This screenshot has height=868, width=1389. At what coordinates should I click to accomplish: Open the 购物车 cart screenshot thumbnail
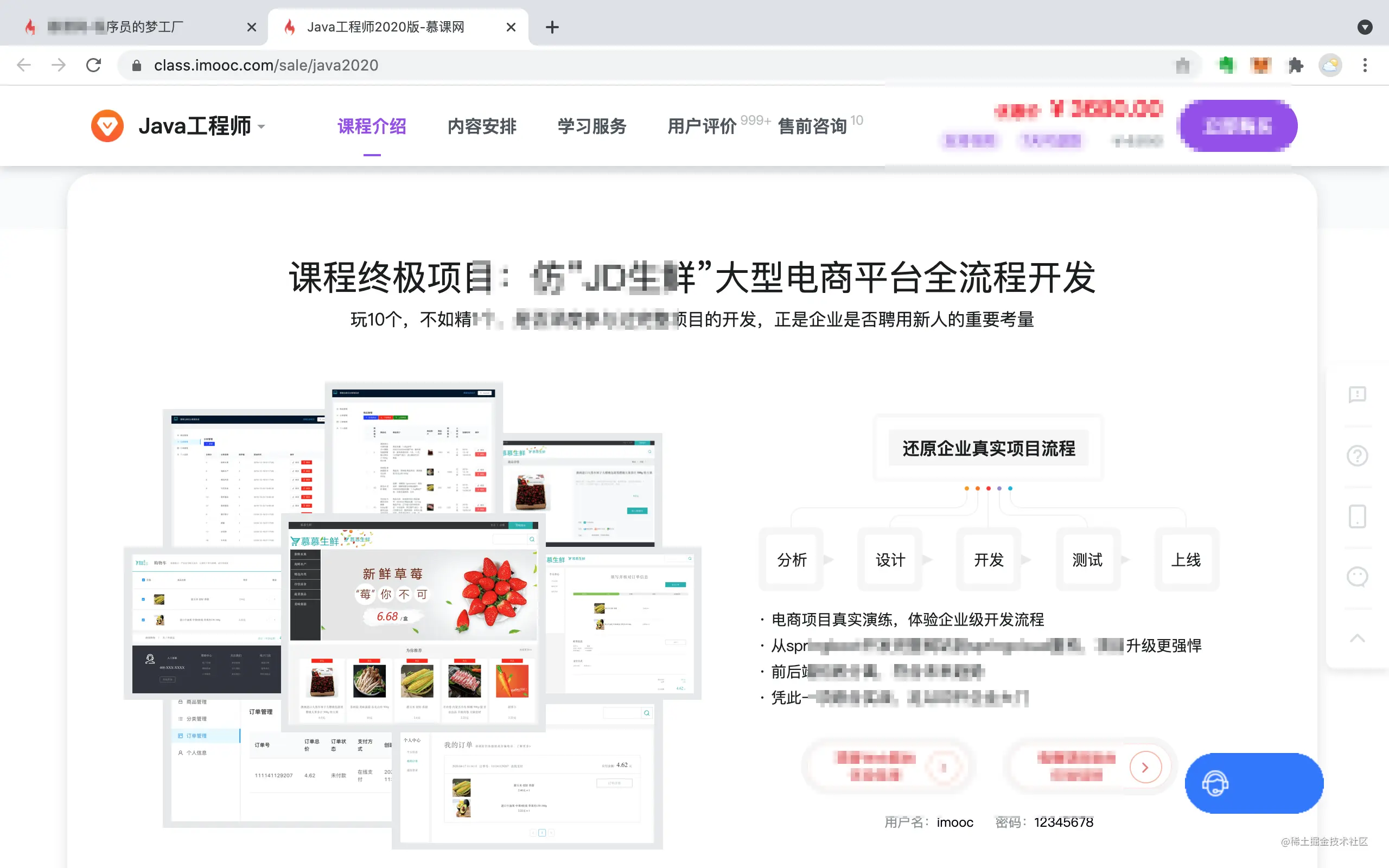point(203,623)
